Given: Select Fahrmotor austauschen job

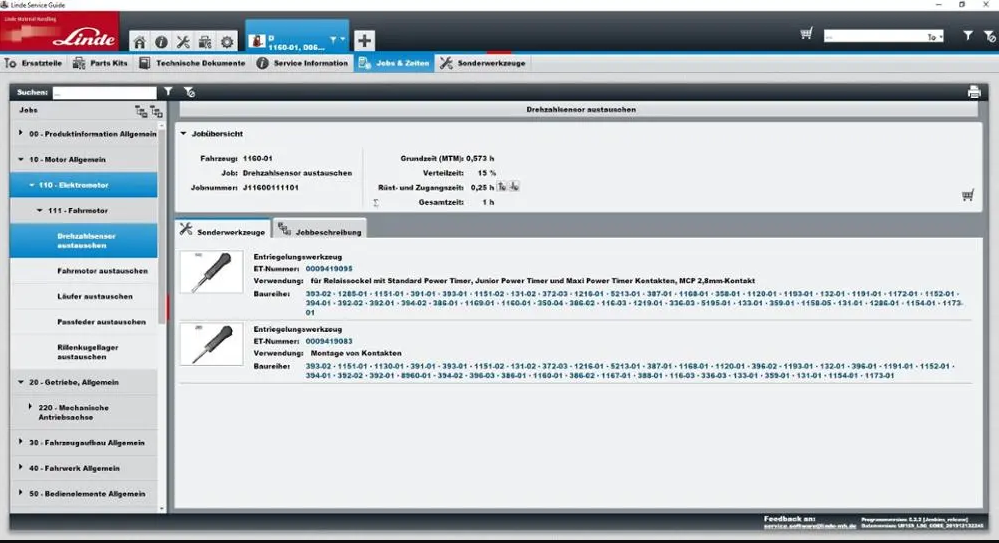Looking at the screenshot, I should click(x=102, y=271).
